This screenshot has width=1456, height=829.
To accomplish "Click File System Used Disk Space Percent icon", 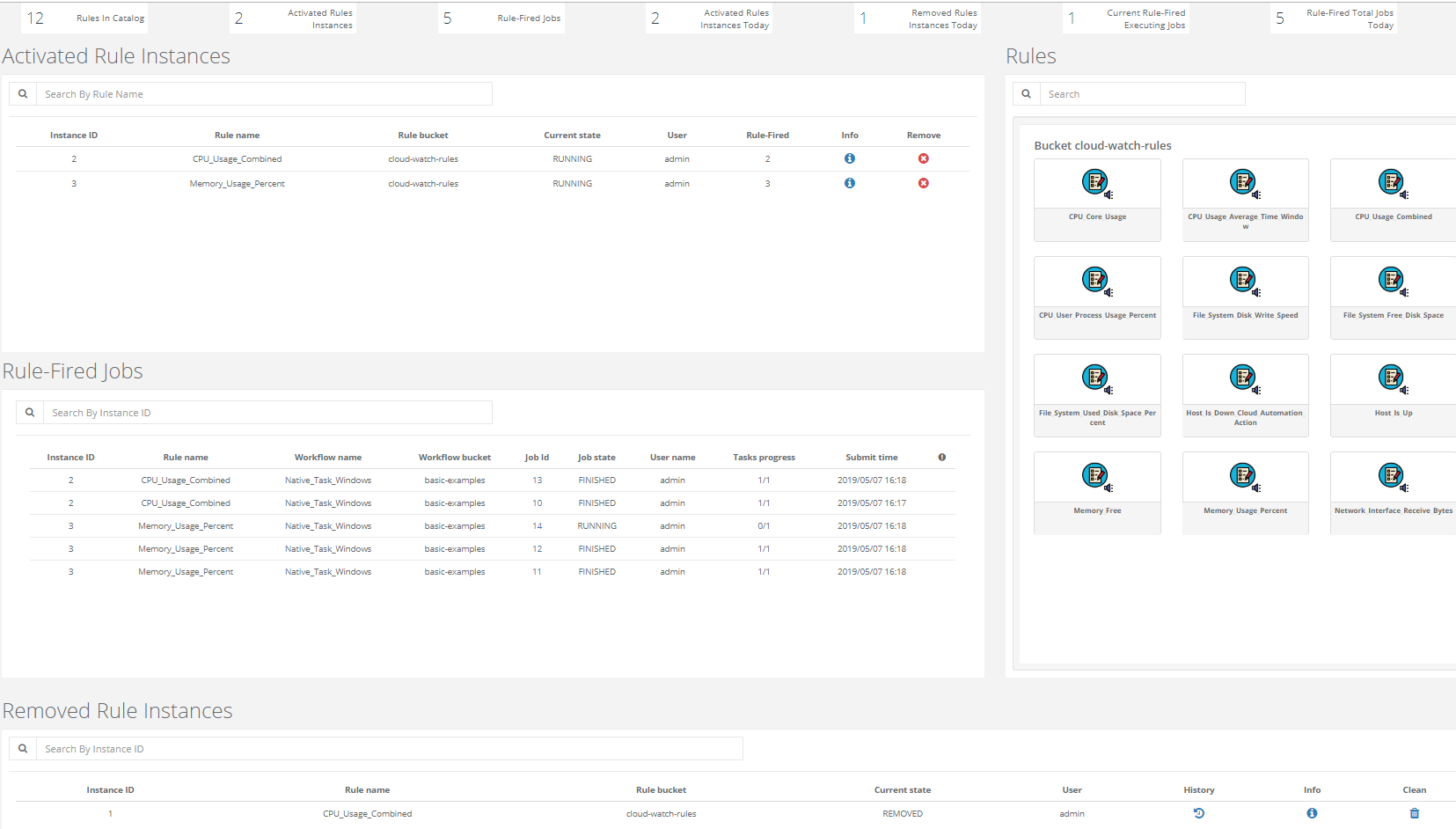I will tap(1096, 378).
